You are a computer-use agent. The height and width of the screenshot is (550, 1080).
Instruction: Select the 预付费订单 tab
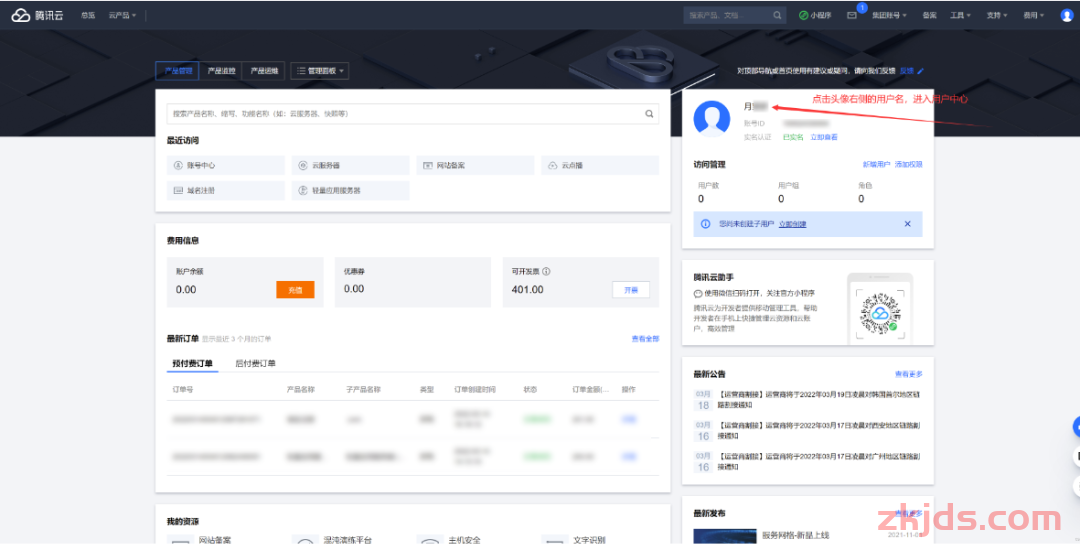192,363
